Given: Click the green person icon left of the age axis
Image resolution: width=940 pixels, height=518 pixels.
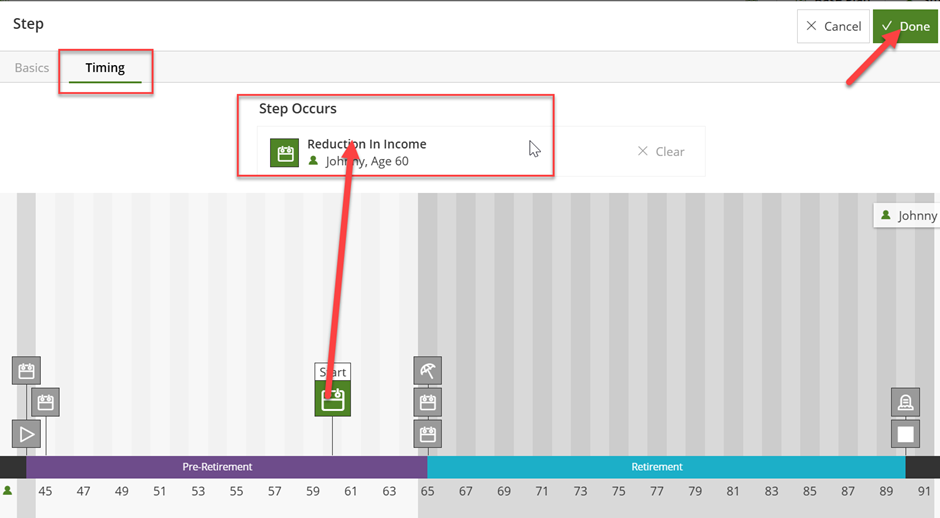Looking at the screenshot, I should tap(8, 491).
